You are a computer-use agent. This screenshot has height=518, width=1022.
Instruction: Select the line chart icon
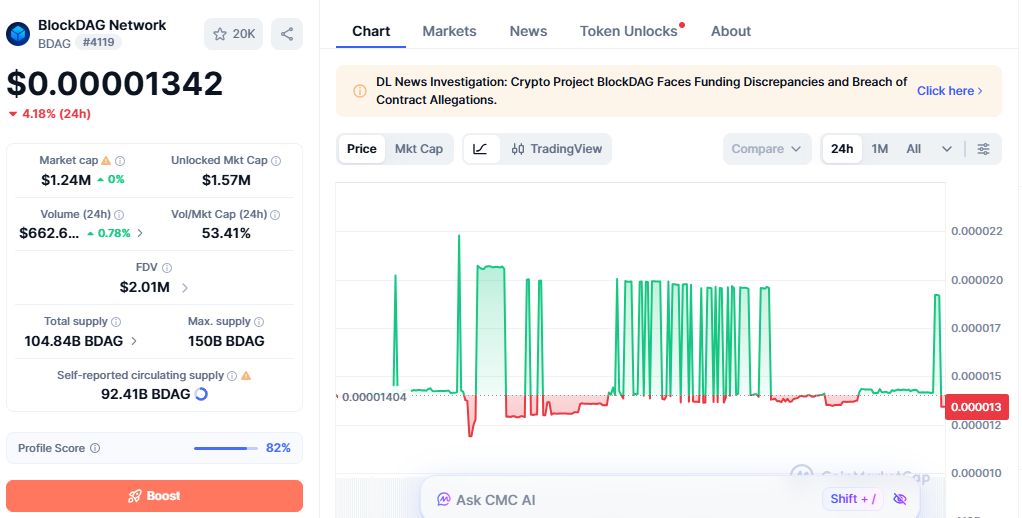[x=480, y=149]
